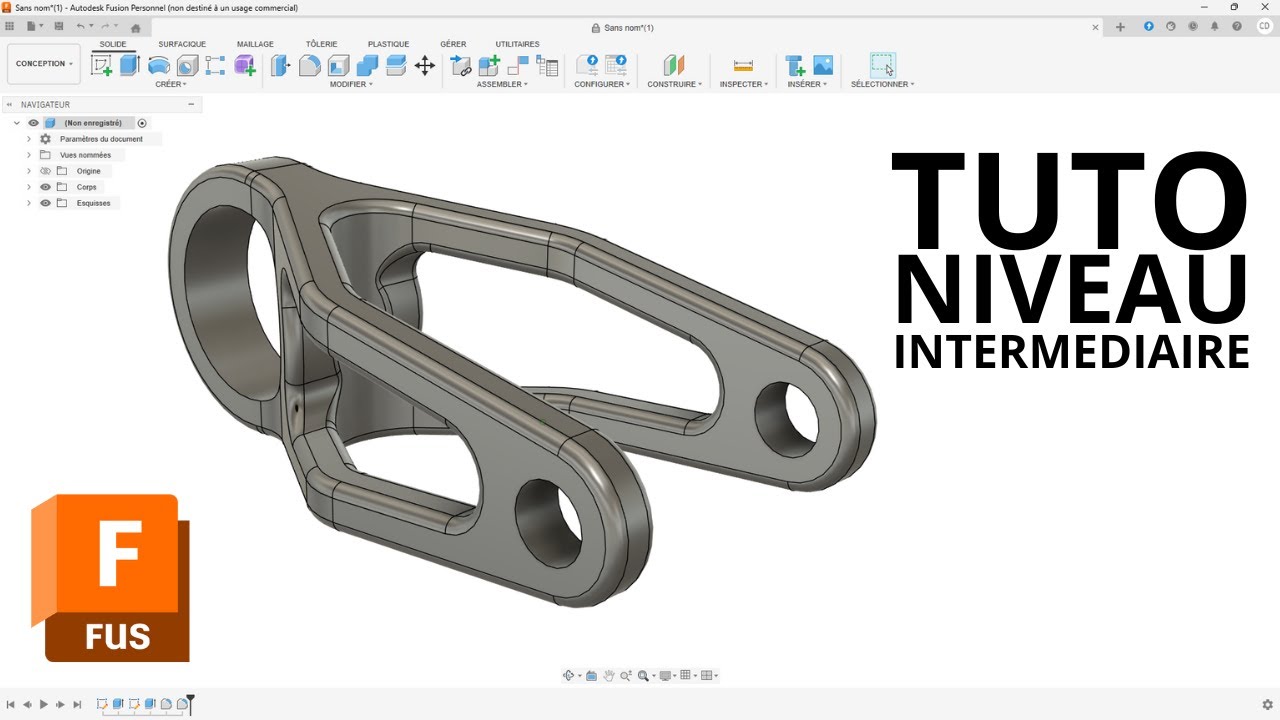Choose the Move/Copy arrows tool

pos(424,66)
